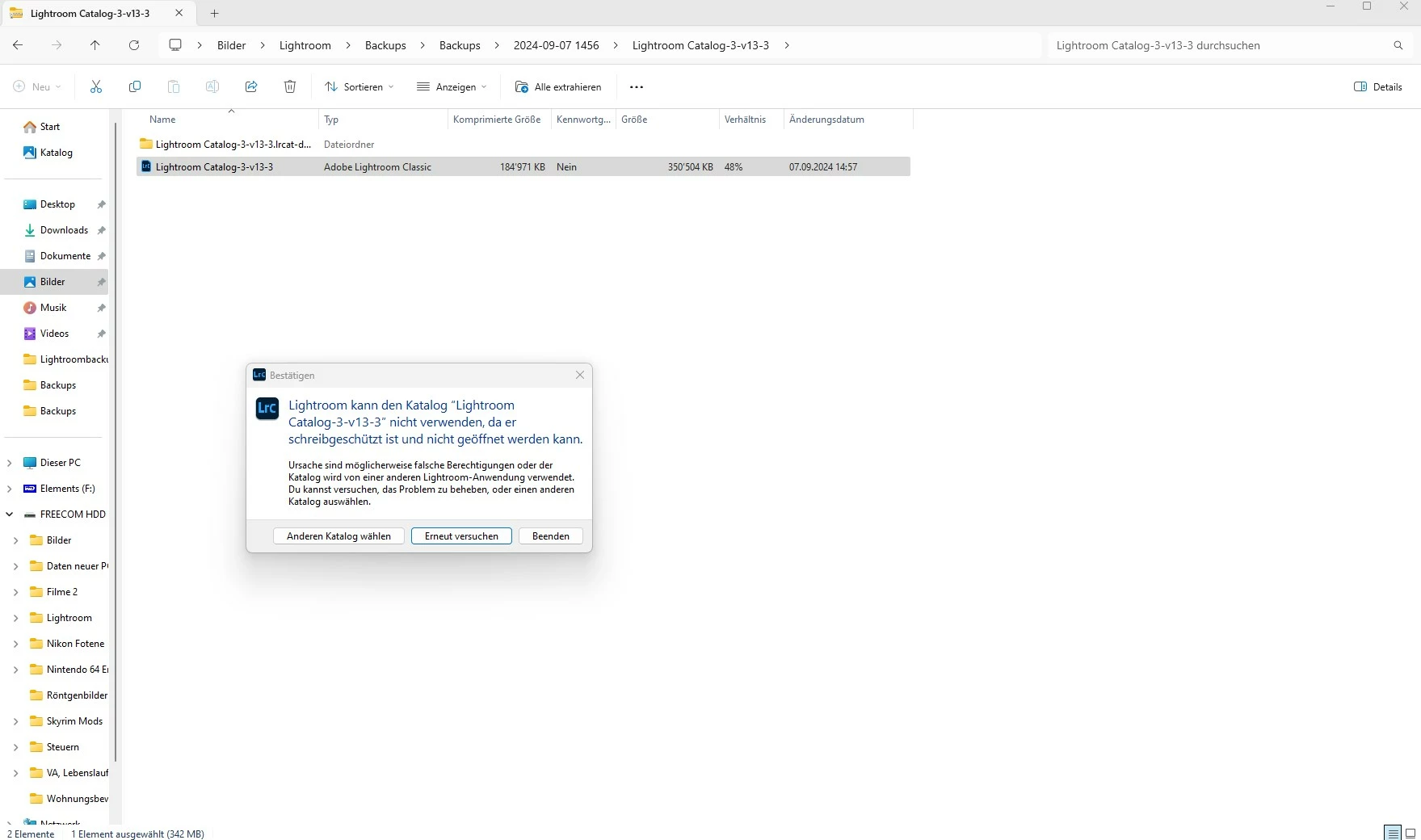Go up one folder level

[x=95, y=45]
